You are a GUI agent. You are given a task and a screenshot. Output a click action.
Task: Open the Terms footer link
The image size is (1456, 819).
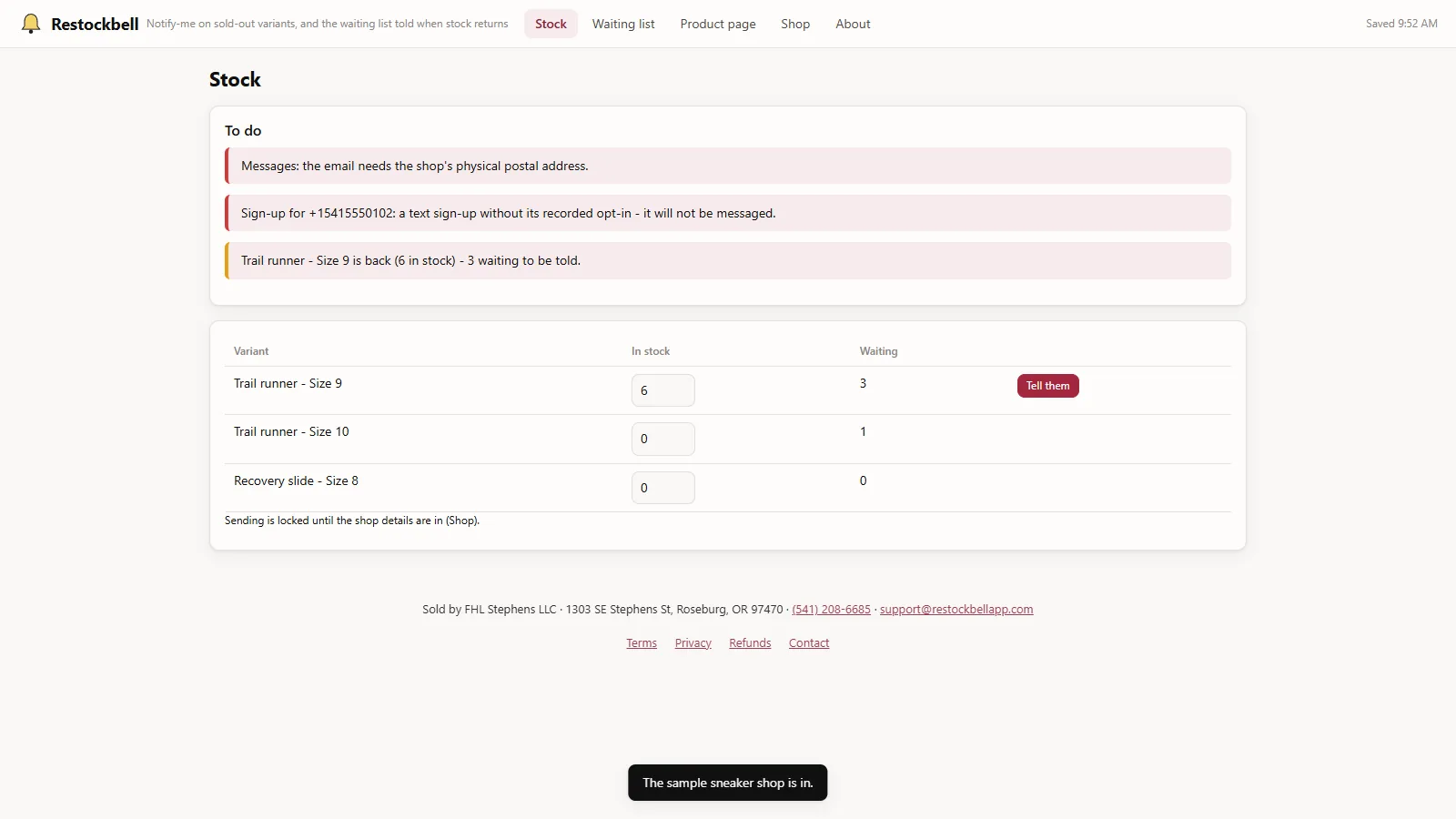coord(642,643)
